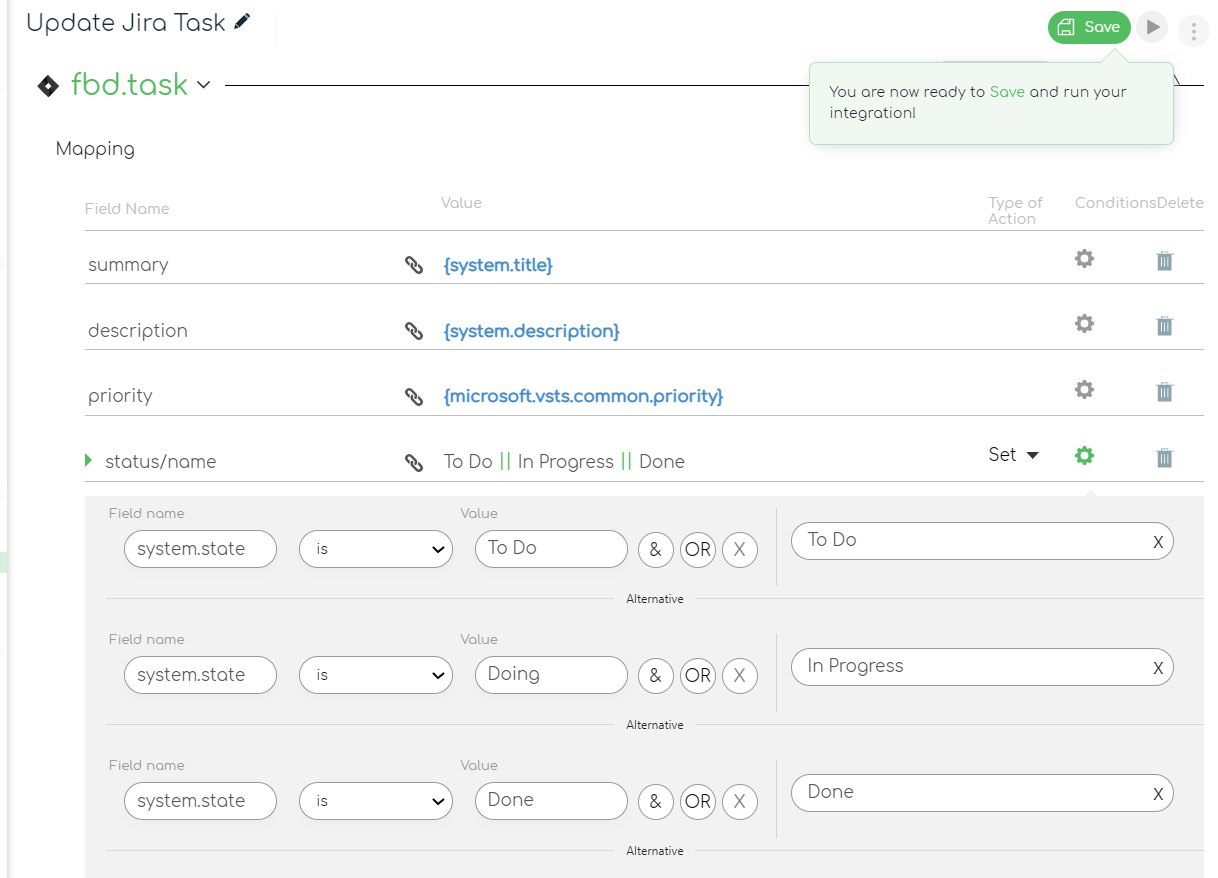The height and width of the screenshot is (878, 1218).
Task: Click system.state field in Done condition
Action: pyautogui.click(x=200, y=801)
